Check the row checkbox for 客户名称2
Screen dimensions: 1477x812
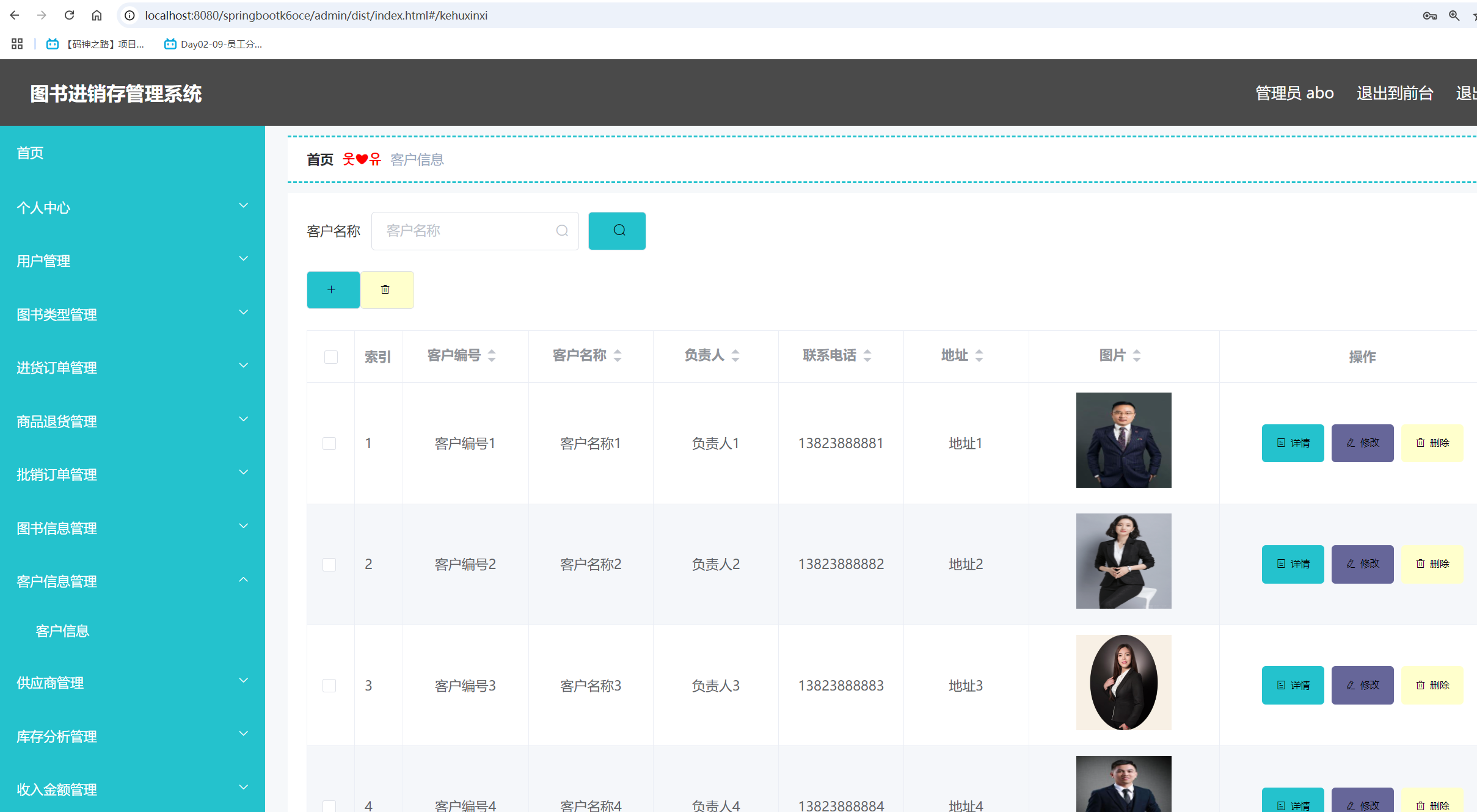tap(329, 564)
